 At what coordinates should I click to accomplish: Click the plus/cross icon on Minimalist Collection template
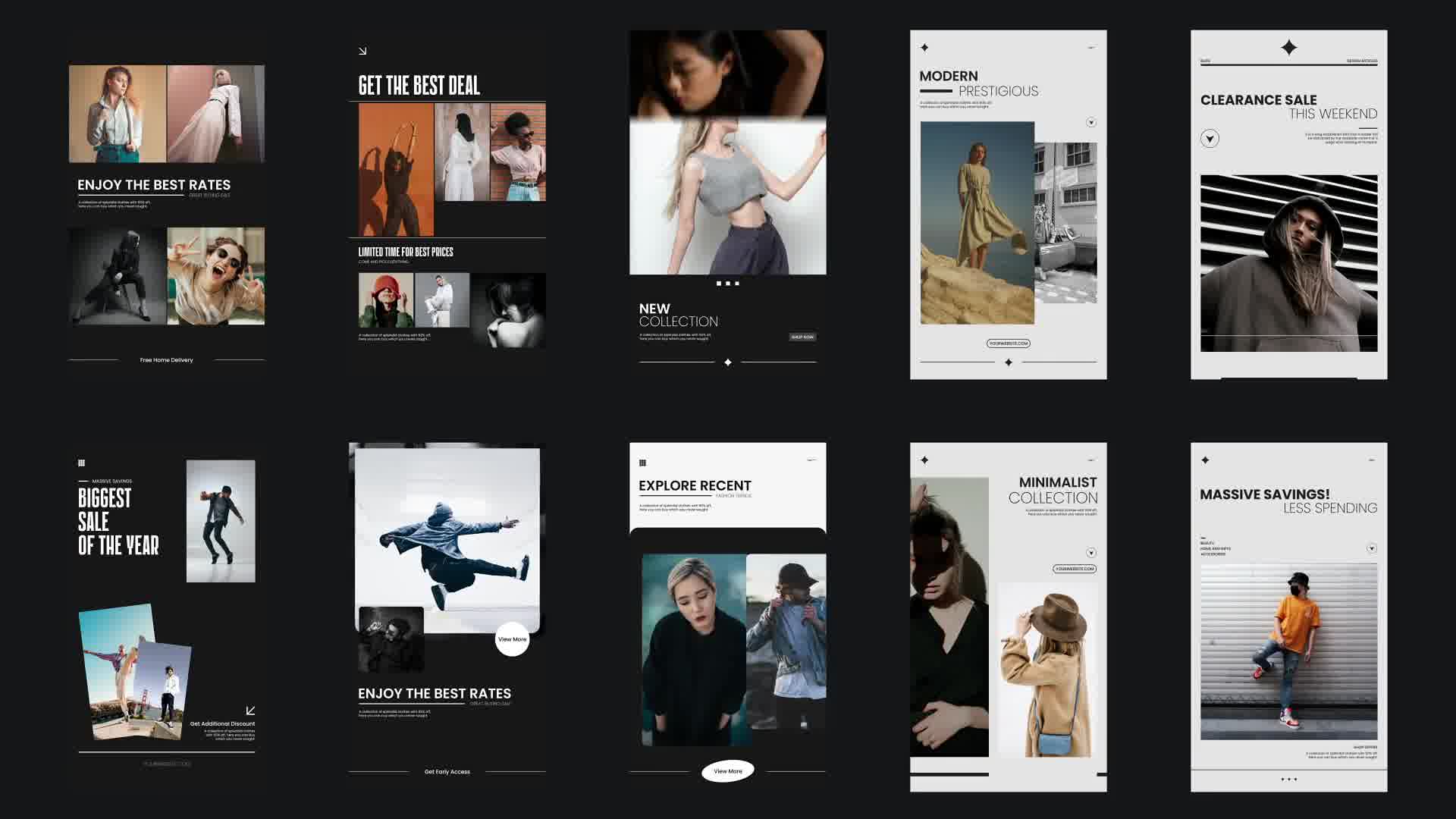[924, 460]
